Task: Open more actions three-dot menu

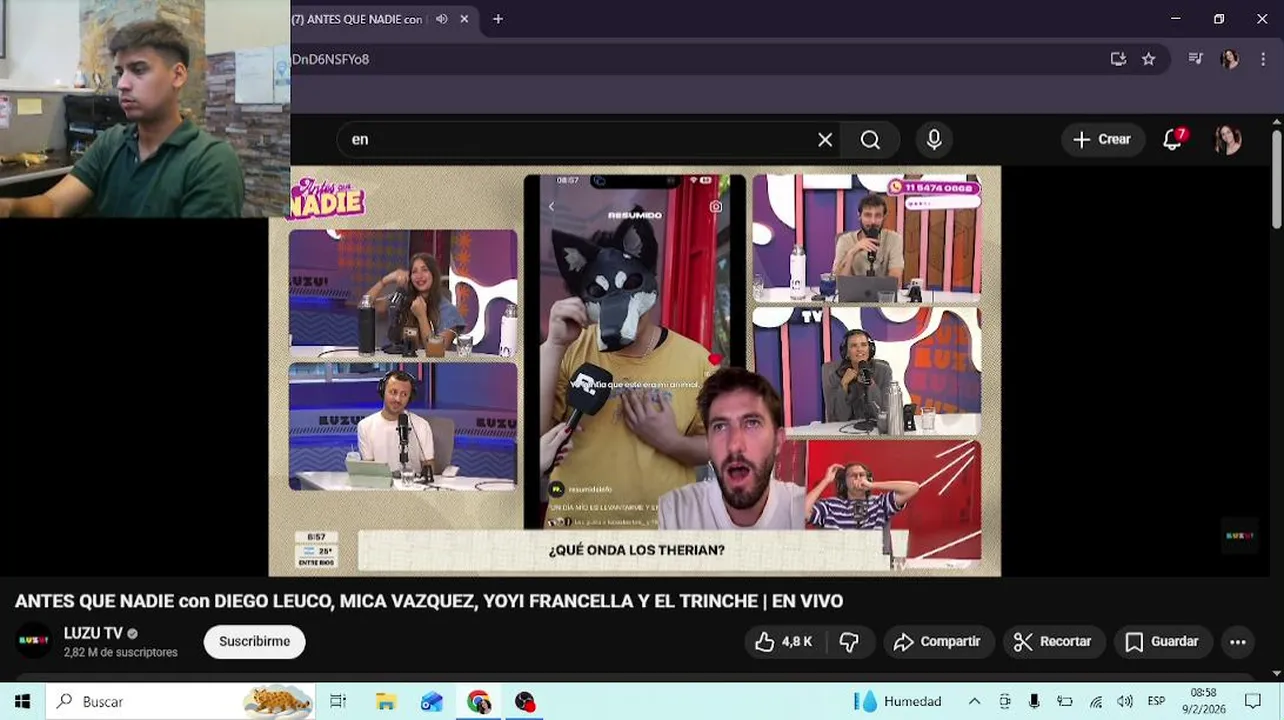Action: (1238, 642)
